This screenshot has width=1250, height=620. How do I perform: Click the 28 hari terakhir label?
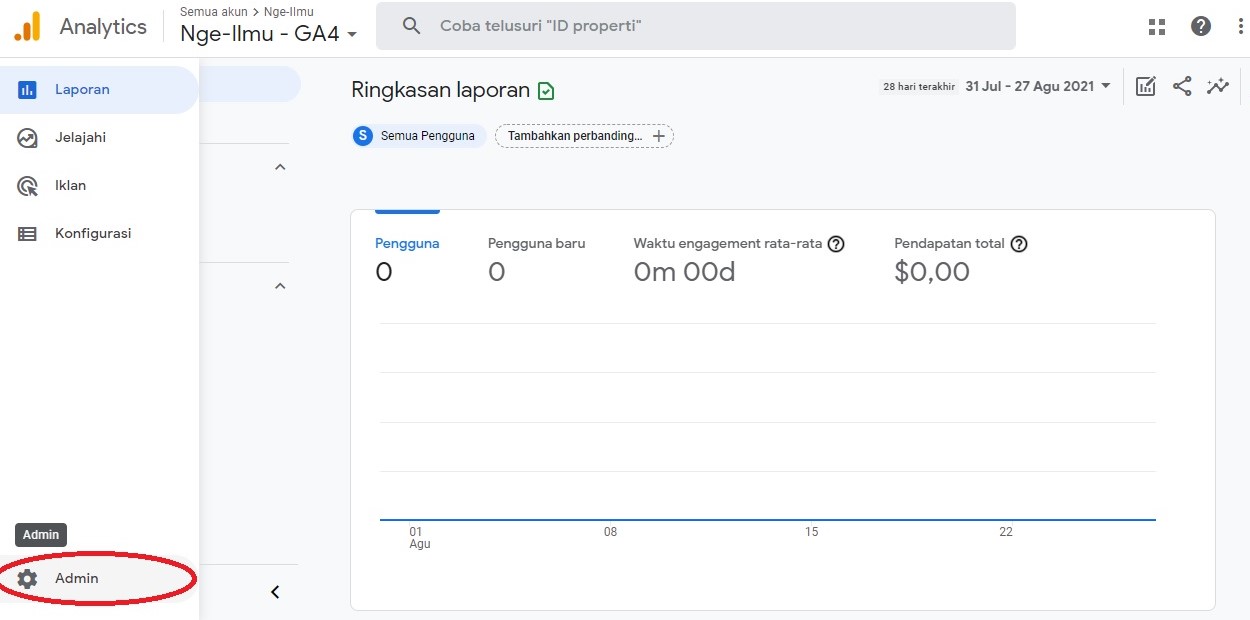click(x=920, y=87)
